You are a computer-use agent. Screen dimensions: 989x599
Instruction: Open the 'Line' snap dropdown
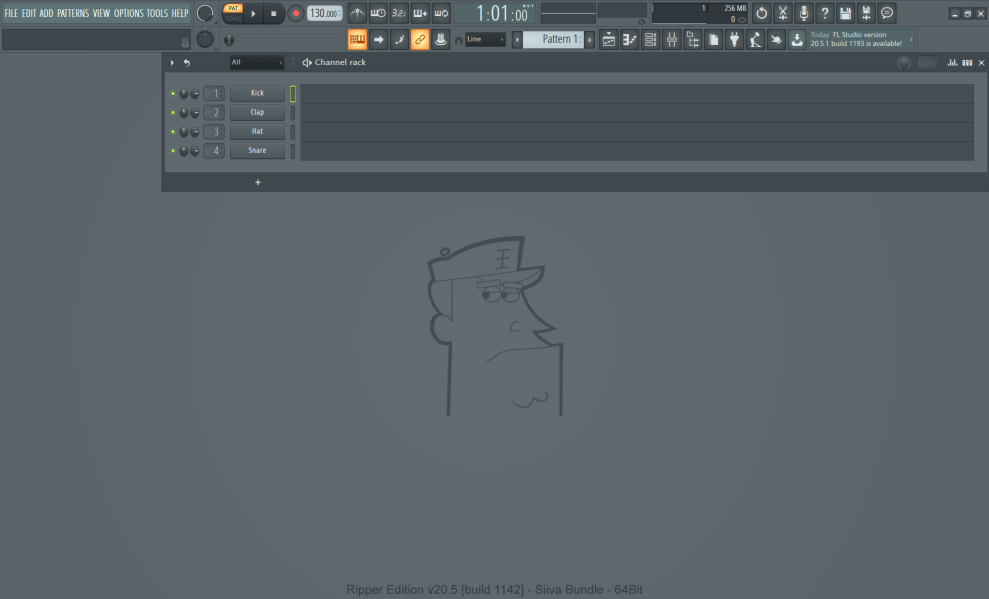point(486,40)
